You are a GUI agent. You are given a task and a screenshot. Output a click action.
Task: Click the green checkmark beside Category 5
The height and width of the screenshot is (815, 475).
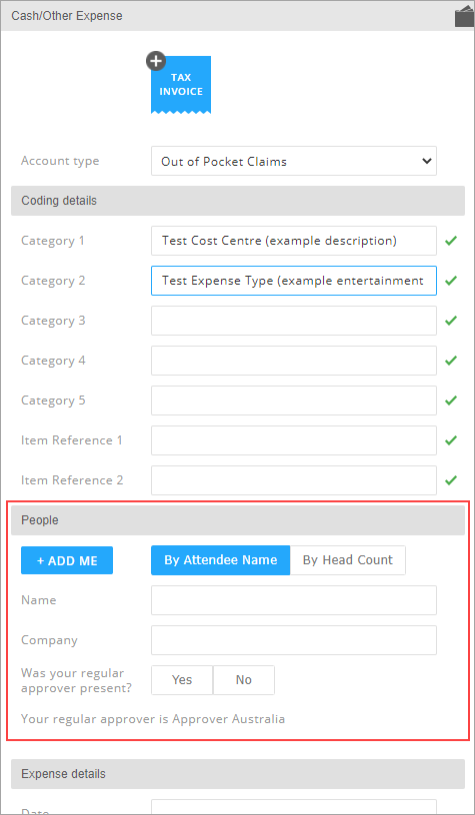[x=451, y=400]
